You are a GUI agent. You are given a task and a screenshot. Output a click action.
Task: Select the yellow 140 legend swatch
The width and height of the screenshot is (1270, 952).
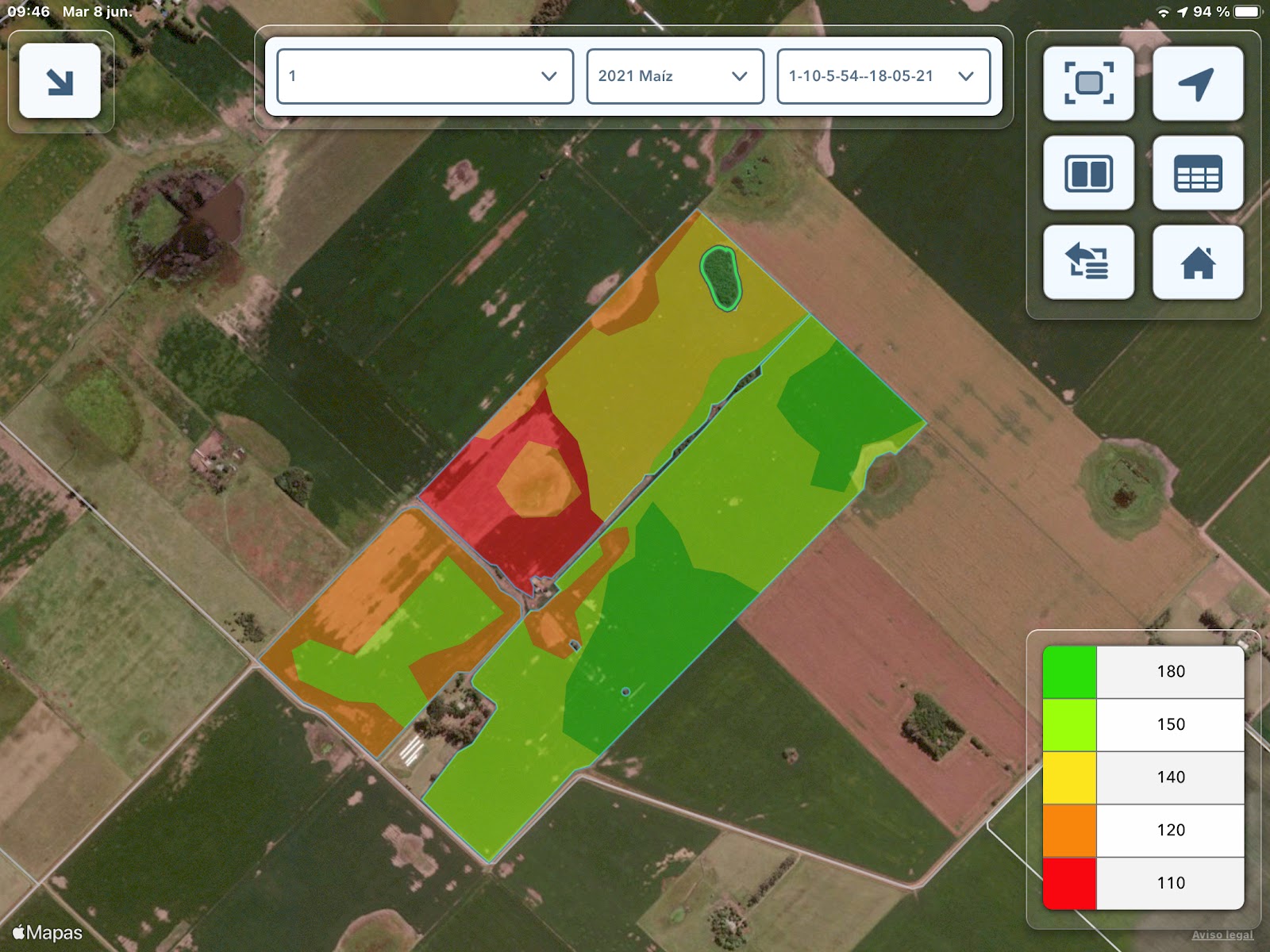tap(1069, 778)
